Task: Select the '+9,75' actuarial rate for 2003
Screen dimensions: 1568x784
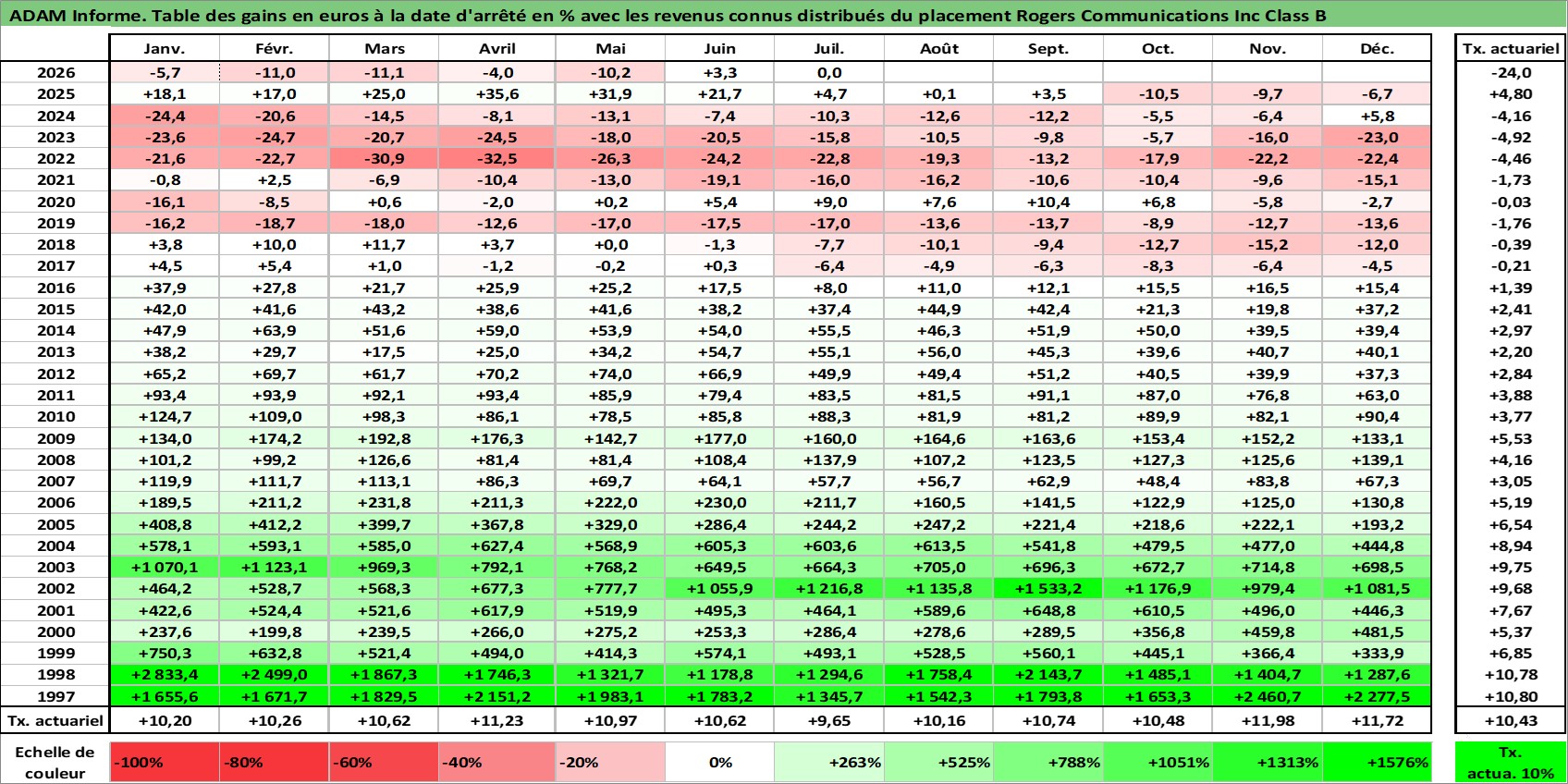Action: (x=1511, y=567)
